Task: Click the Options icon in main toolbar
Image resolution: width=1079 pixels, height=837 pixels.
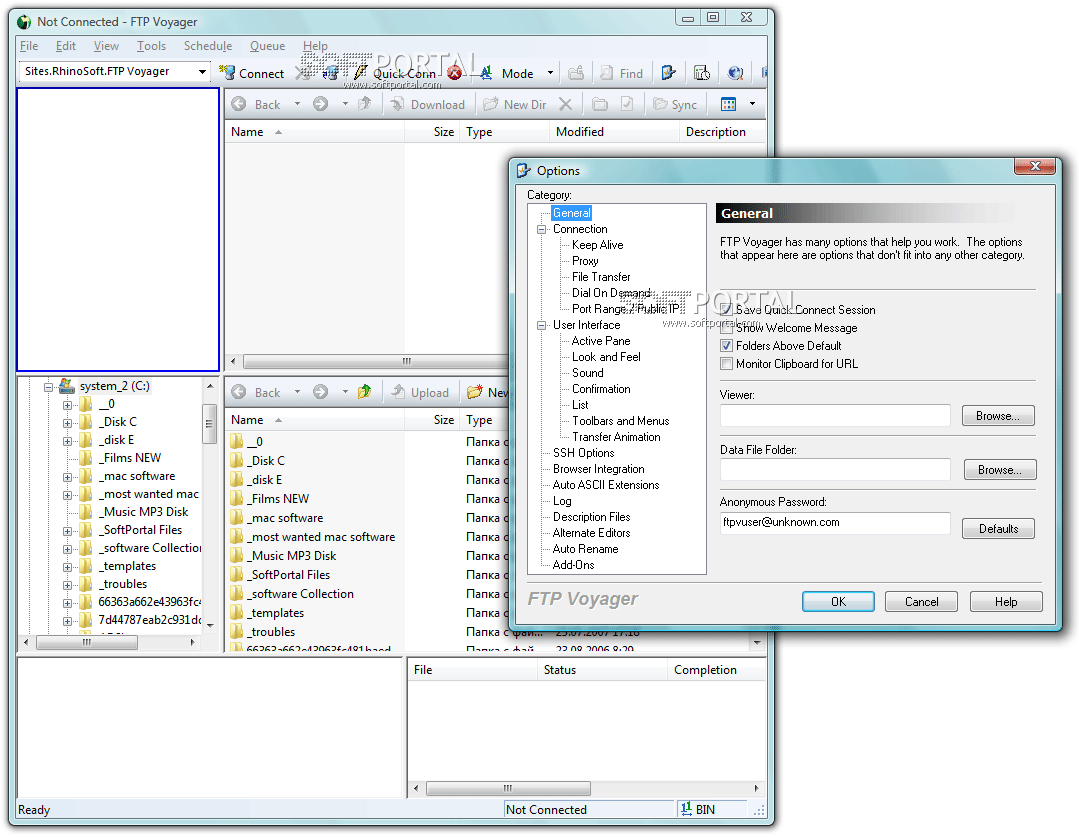Action: 668,73
